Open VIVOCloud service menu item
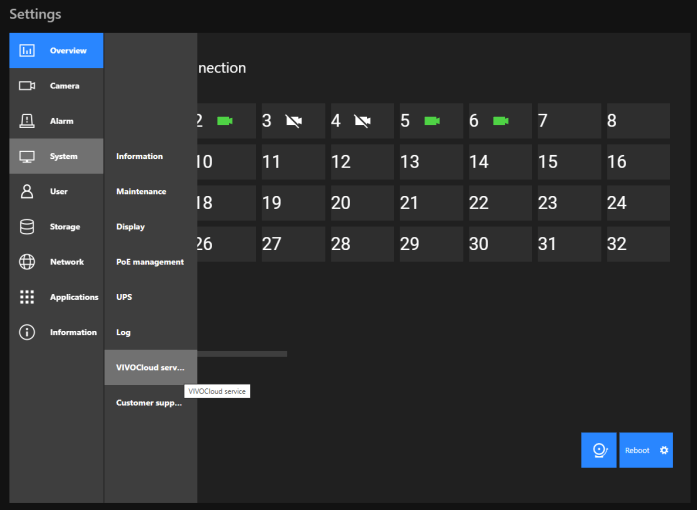697x510 pixels. click(x=150, y=367)
